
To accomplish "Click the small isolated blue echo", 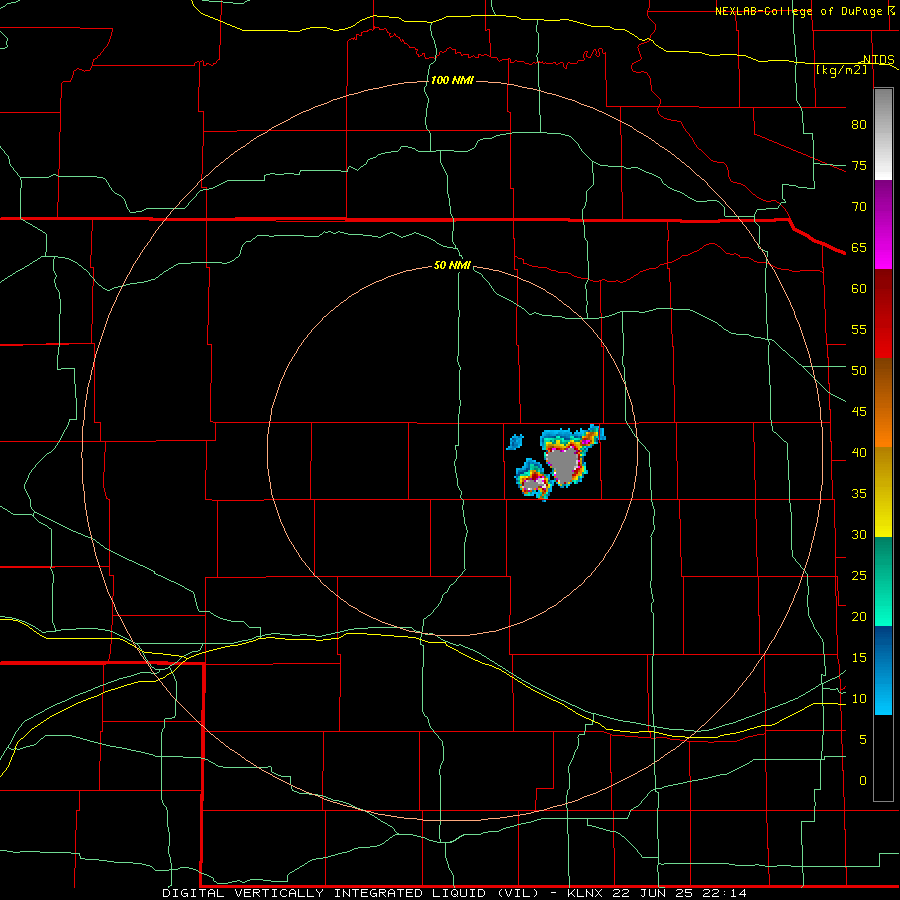I will coord(515,442).
